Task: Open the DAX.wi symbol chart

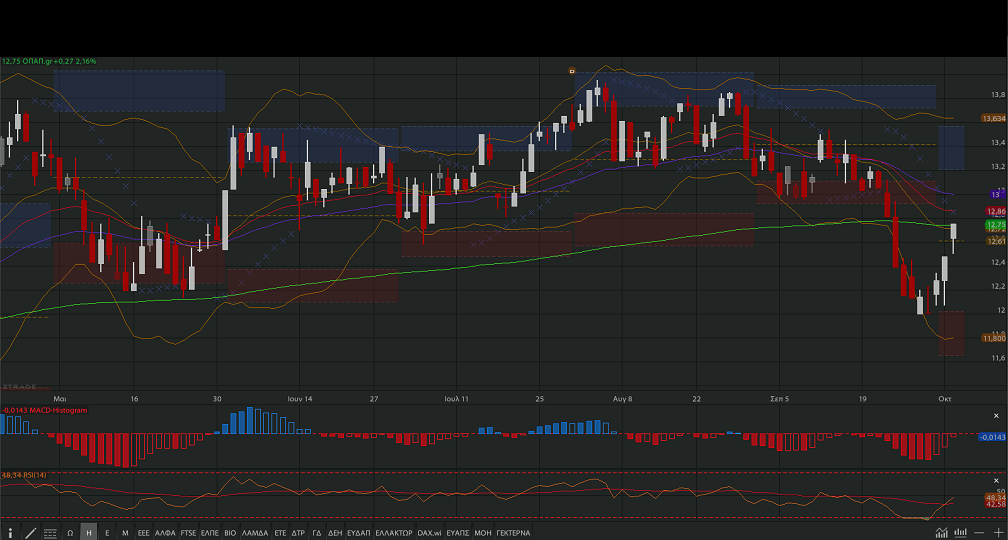Action: click(429, 533)
